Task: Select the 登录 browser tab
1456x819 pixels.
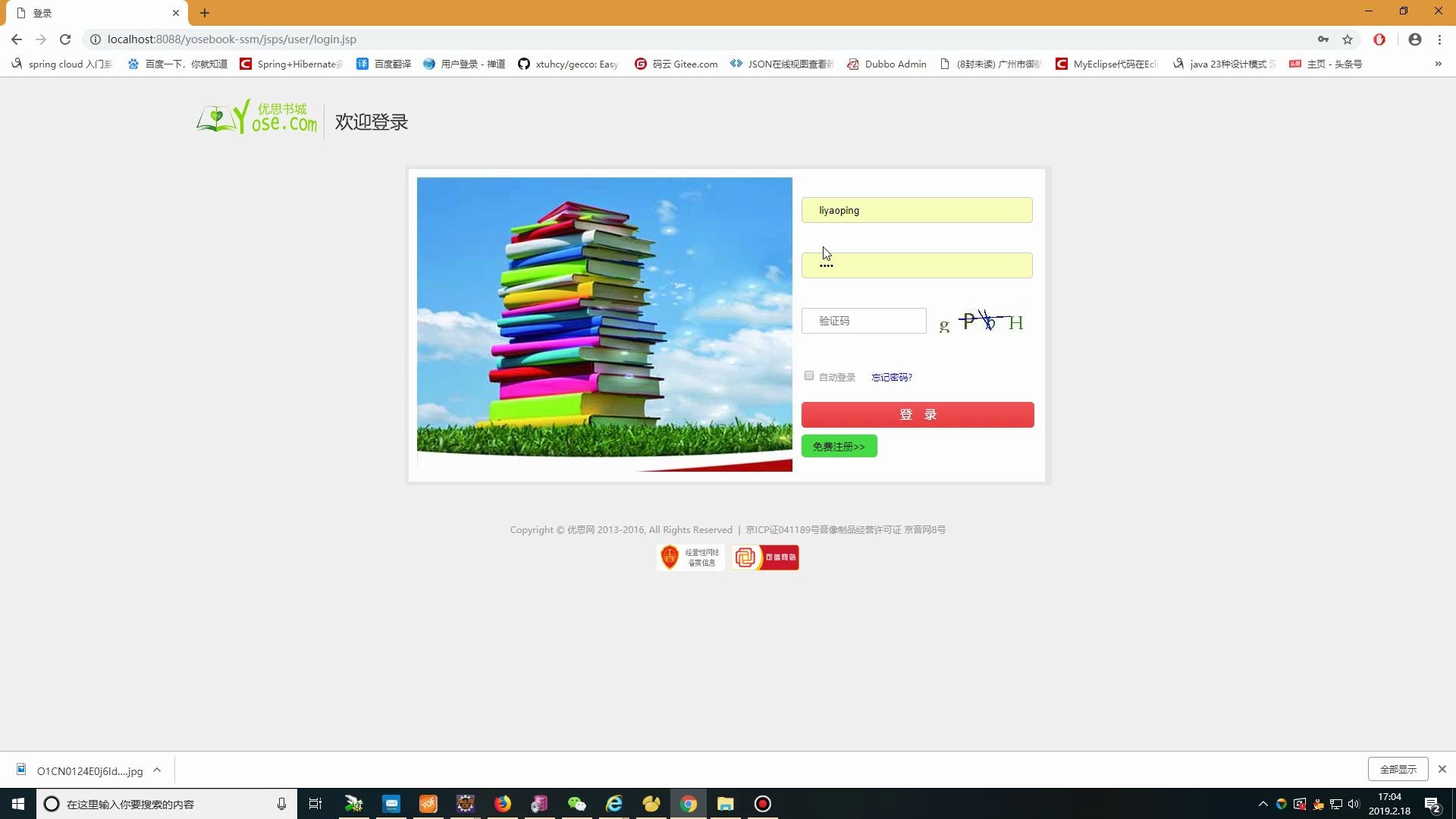Action: tap(96, 13)
